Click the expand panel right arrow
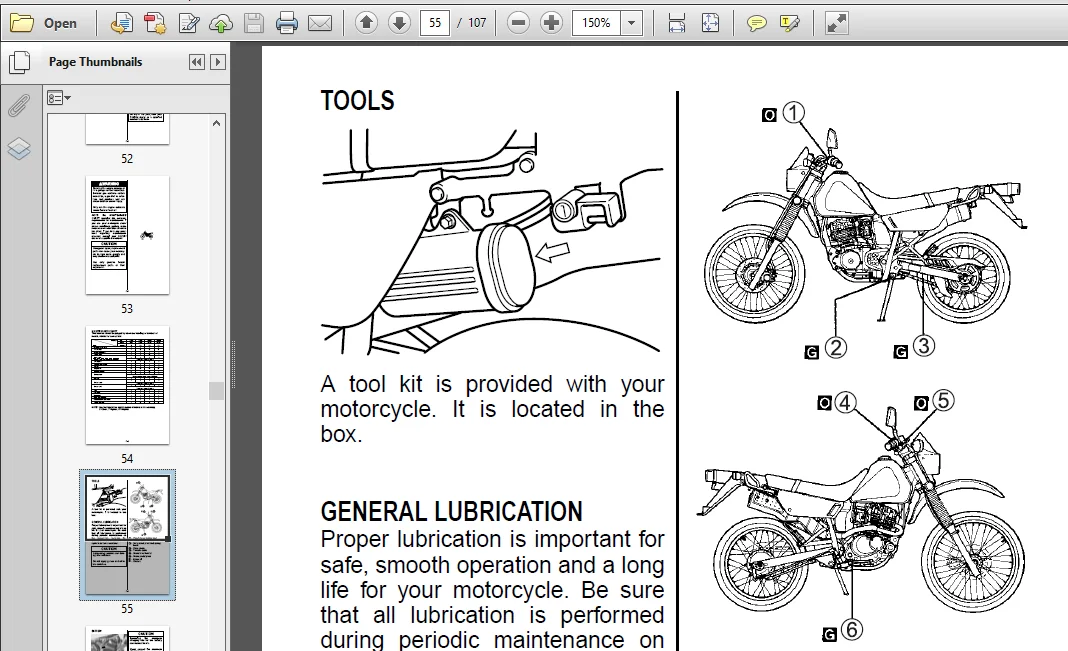 tap(218, 62)
